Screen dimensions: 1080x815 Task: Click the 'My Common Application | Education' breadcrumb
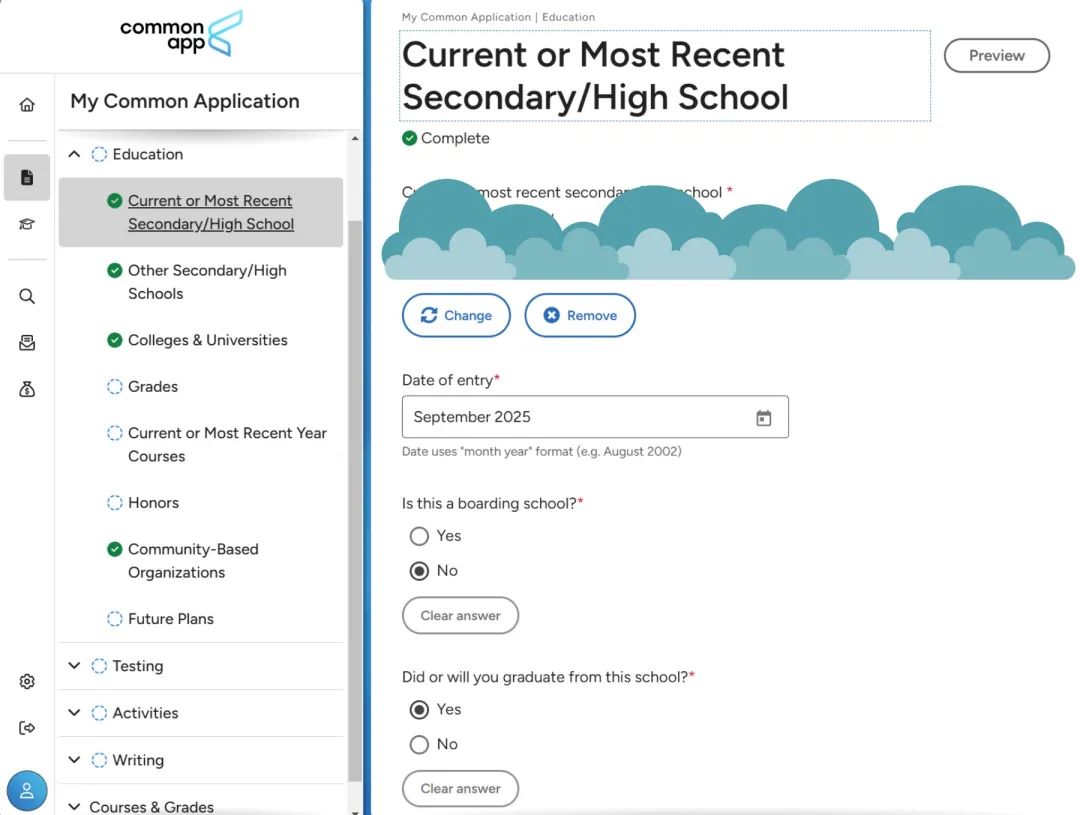tap(498, 17)
